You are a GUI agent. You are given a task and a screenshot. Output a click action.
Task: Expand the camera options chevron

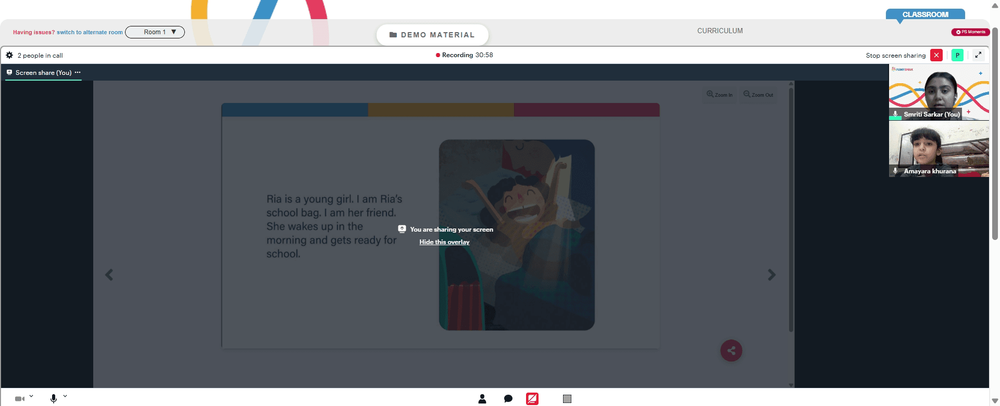[31, 396]
